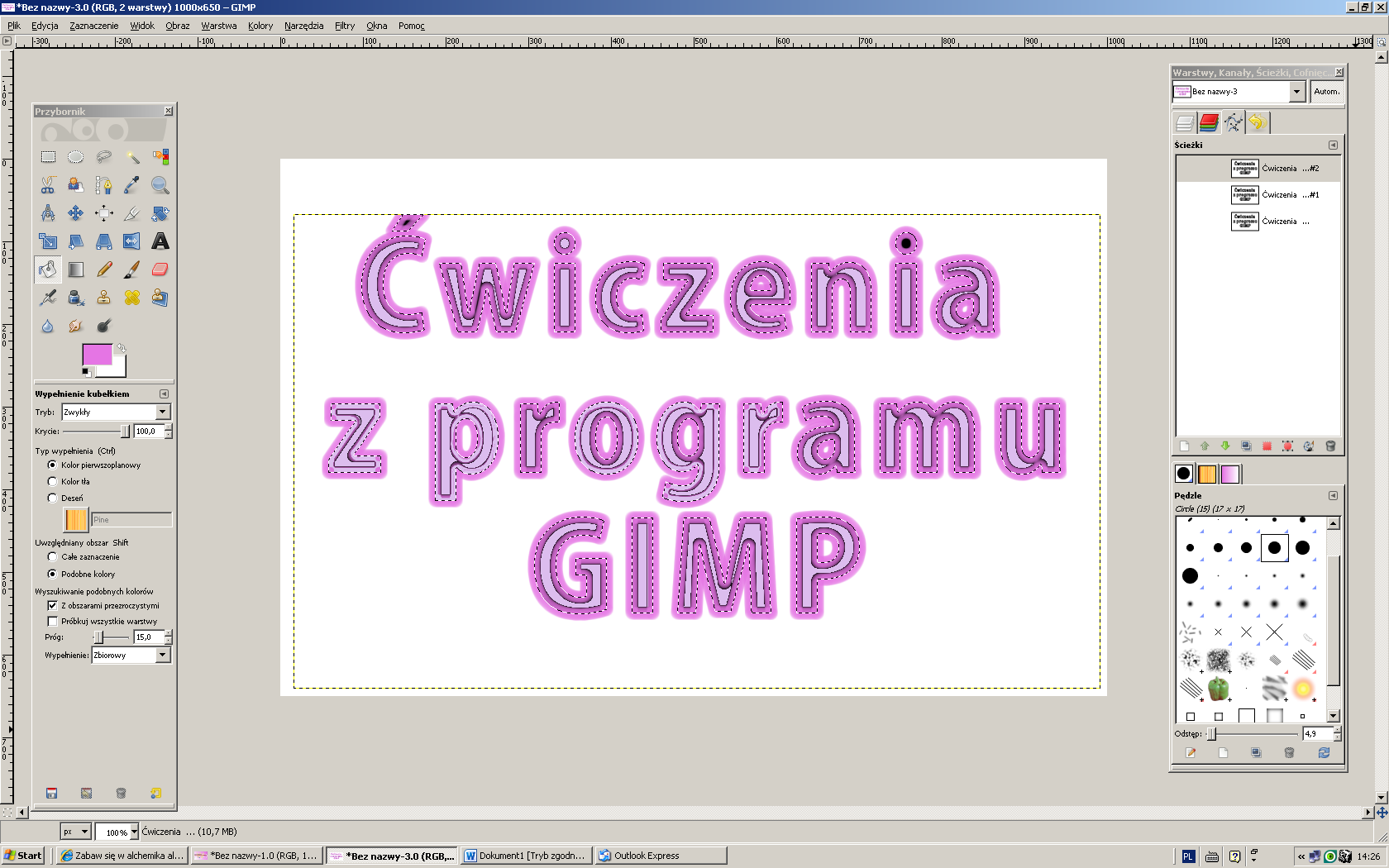
Task: Select the Ellipse Select tool
Action: click(75, 157)
